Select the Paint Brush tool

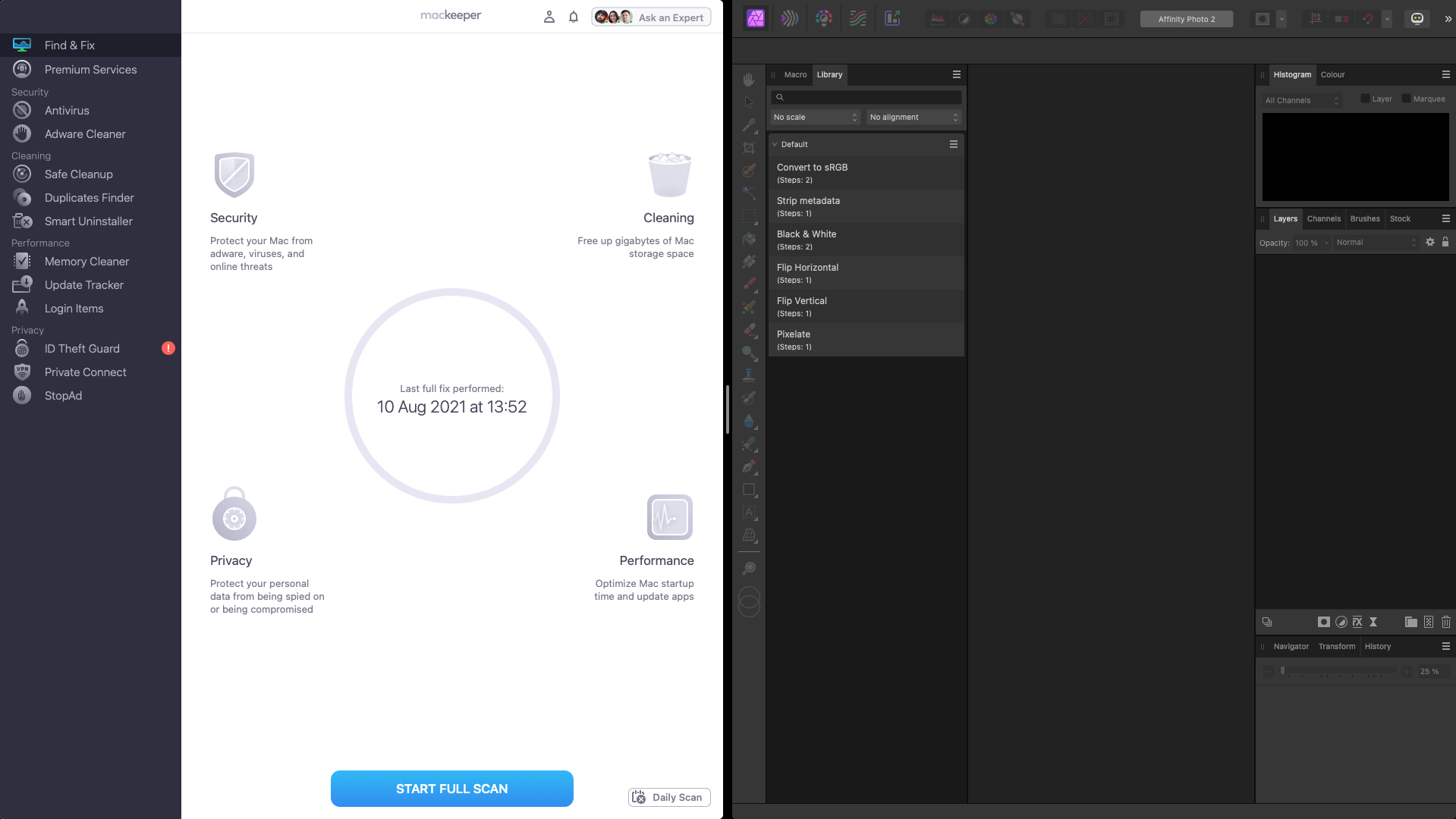click(x=749, y=284)
